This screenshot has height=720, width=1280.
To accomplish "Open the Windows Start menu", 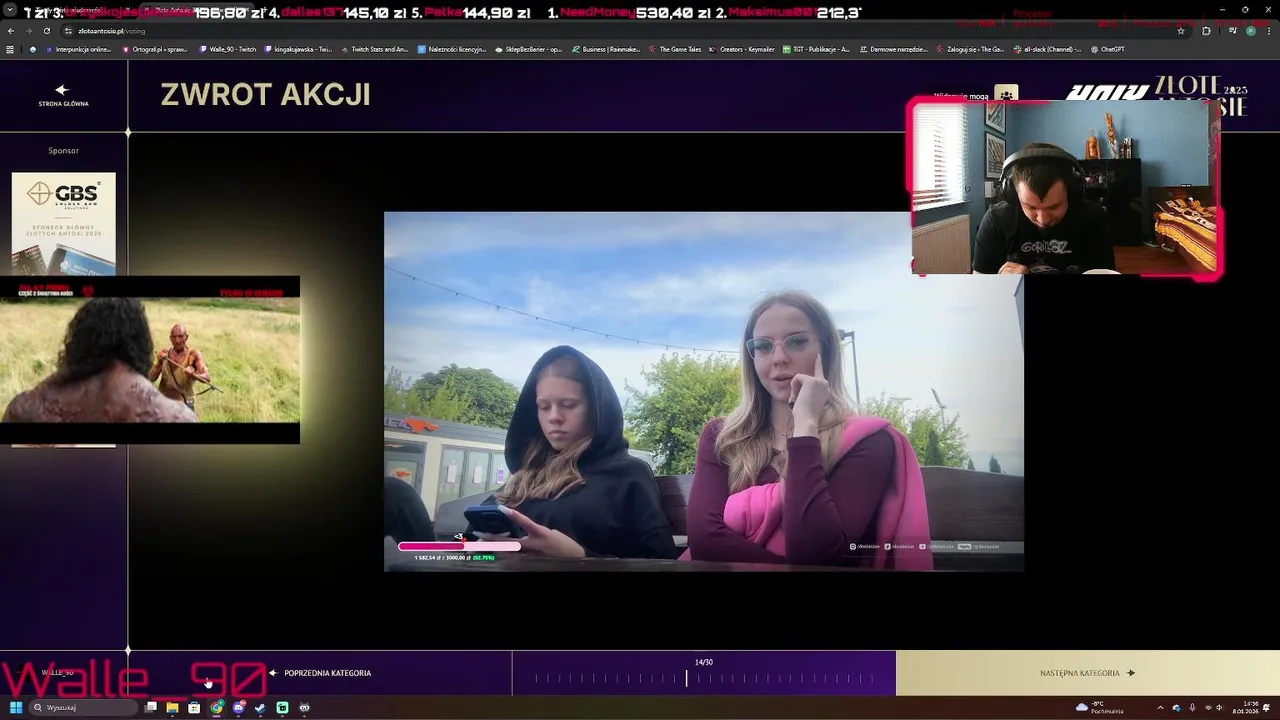I will point(15,707).
